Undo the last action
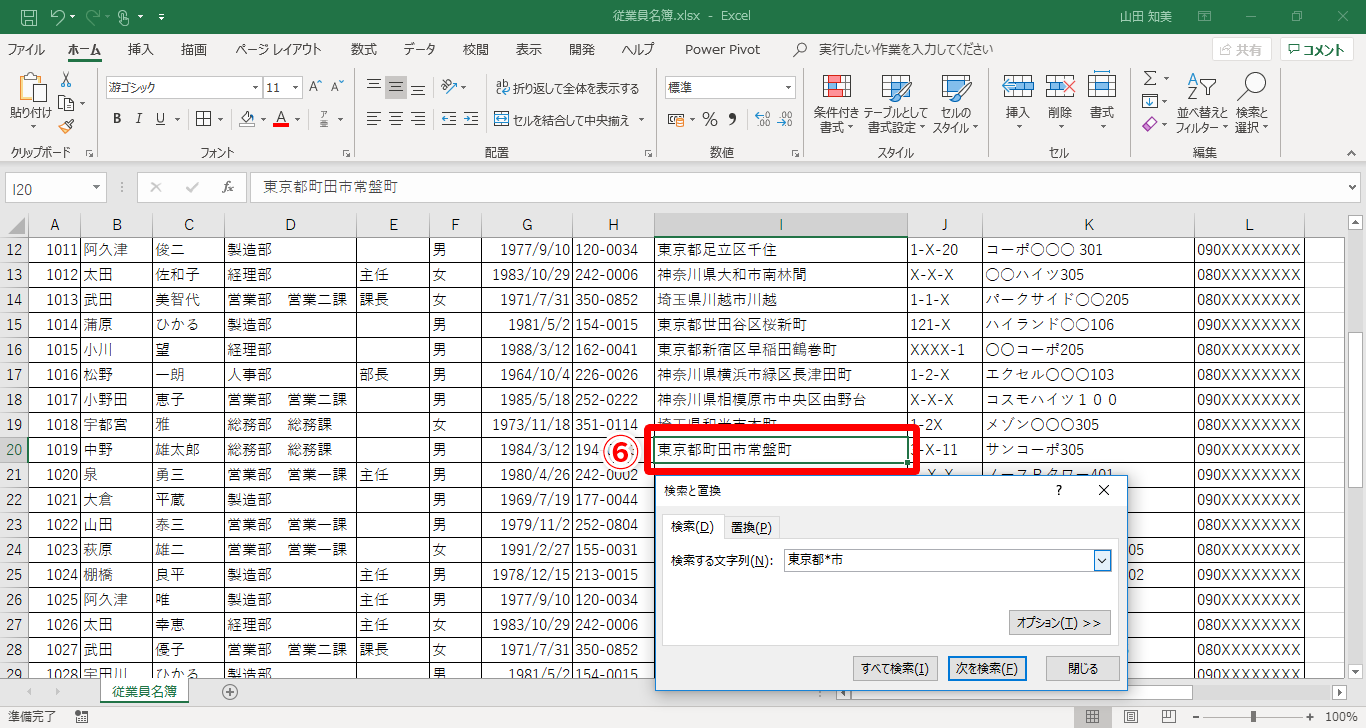 click(58, 17)
